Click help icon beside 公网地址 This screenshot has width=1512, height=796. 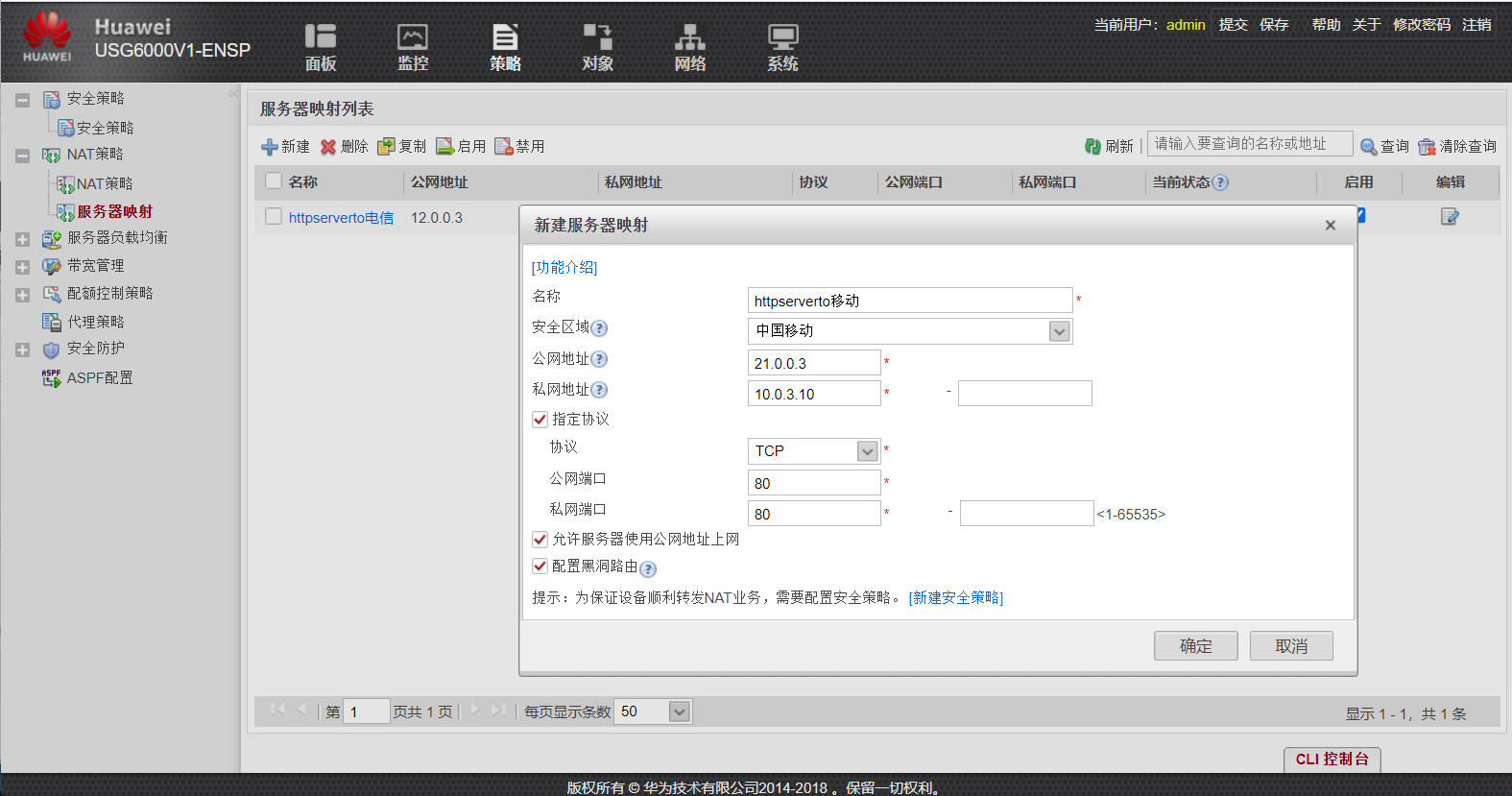coord(599,359)
